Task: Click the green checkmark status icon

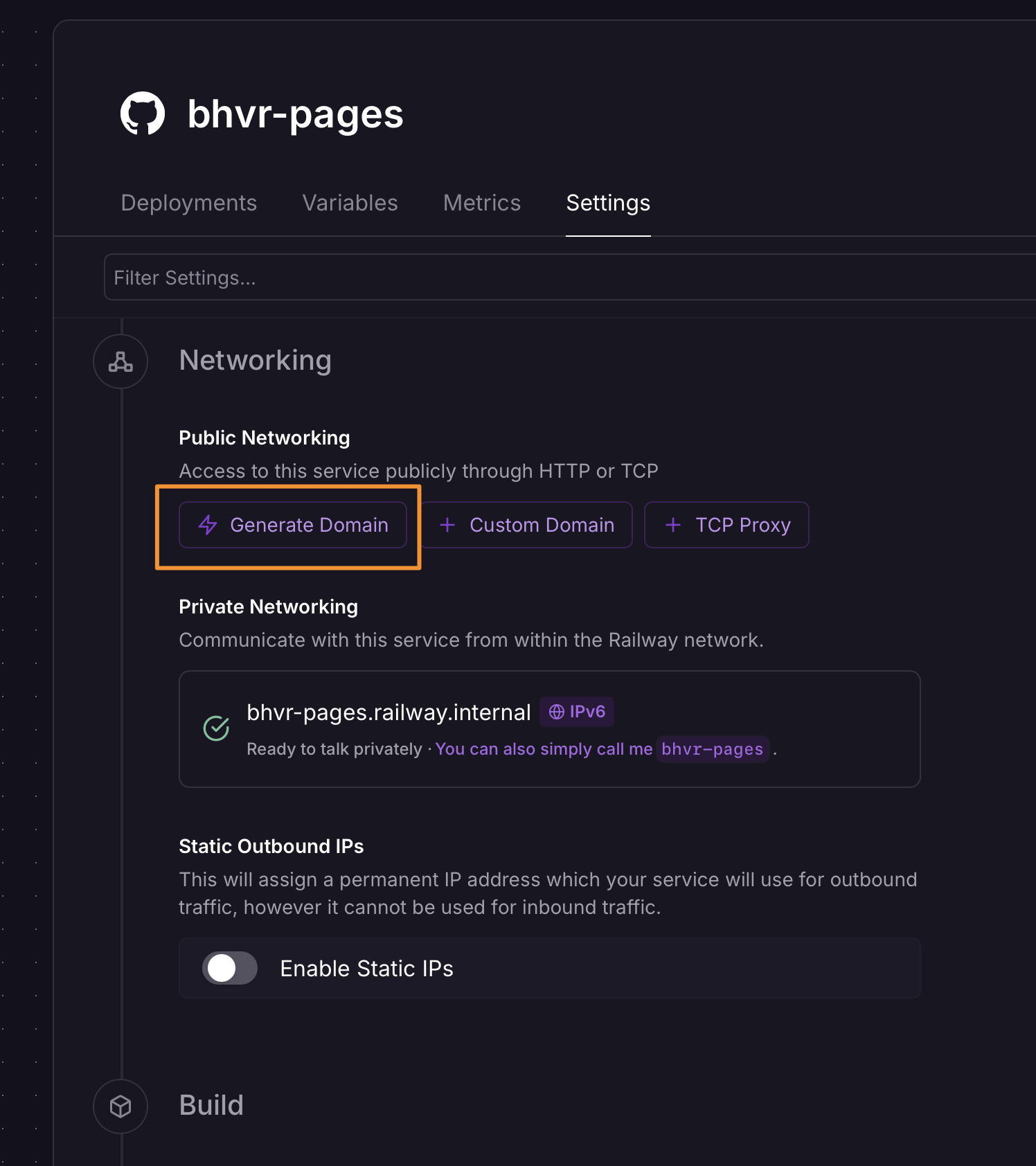Action: point(216,728)
